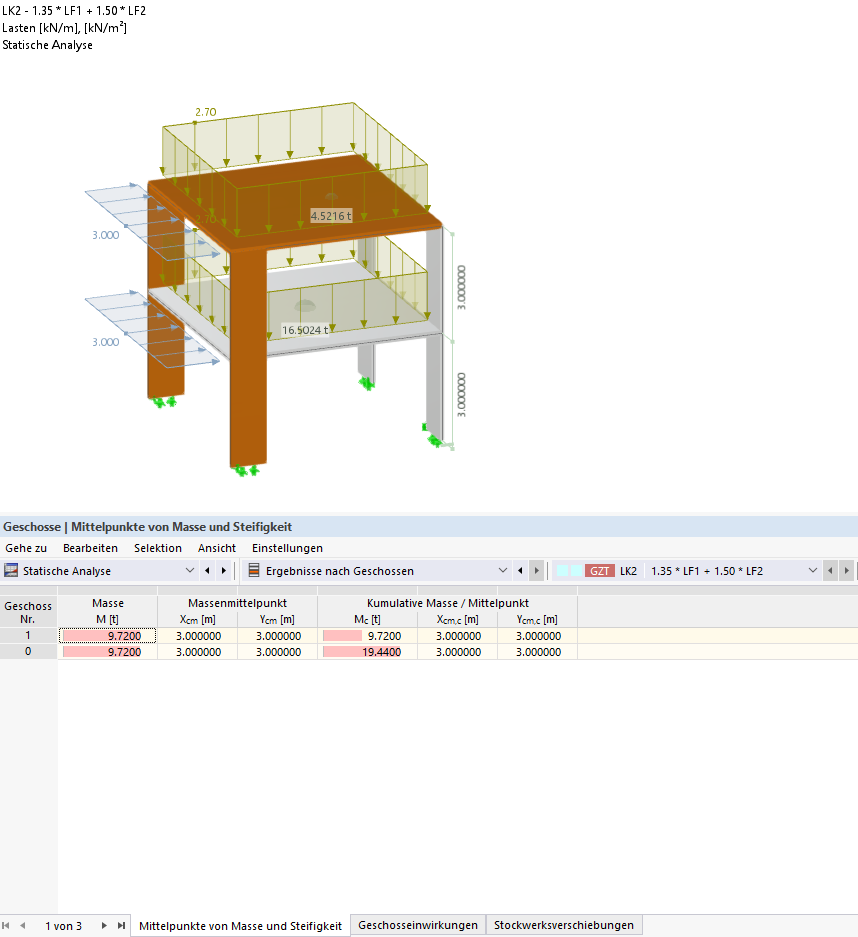Click the GZT red design situation badge
The height and width of the screenshot is (937, 858).
[x=600, y=571]
